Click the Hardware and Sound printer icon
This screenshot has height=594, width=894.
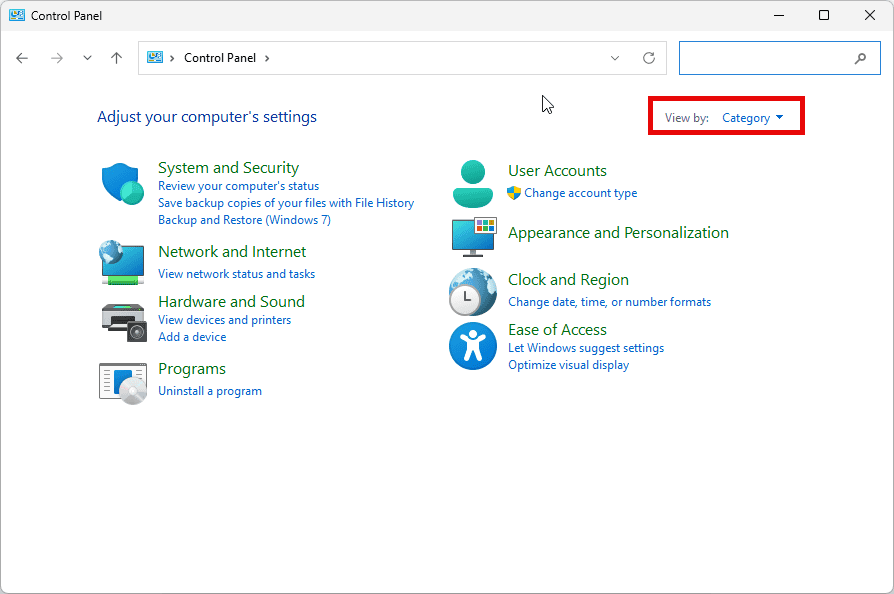[123, 320]
